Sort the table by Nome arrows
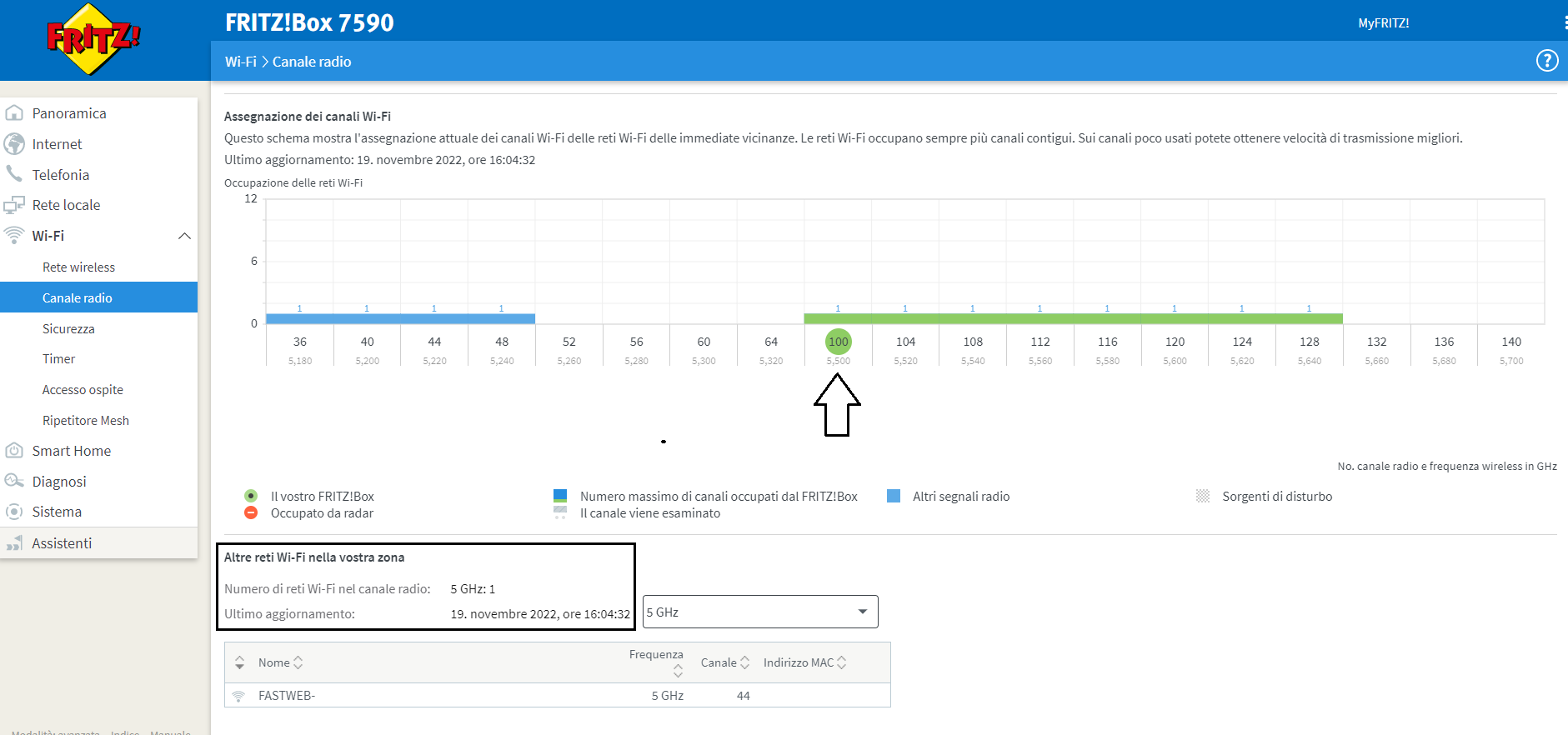 [x=298, y=662]
